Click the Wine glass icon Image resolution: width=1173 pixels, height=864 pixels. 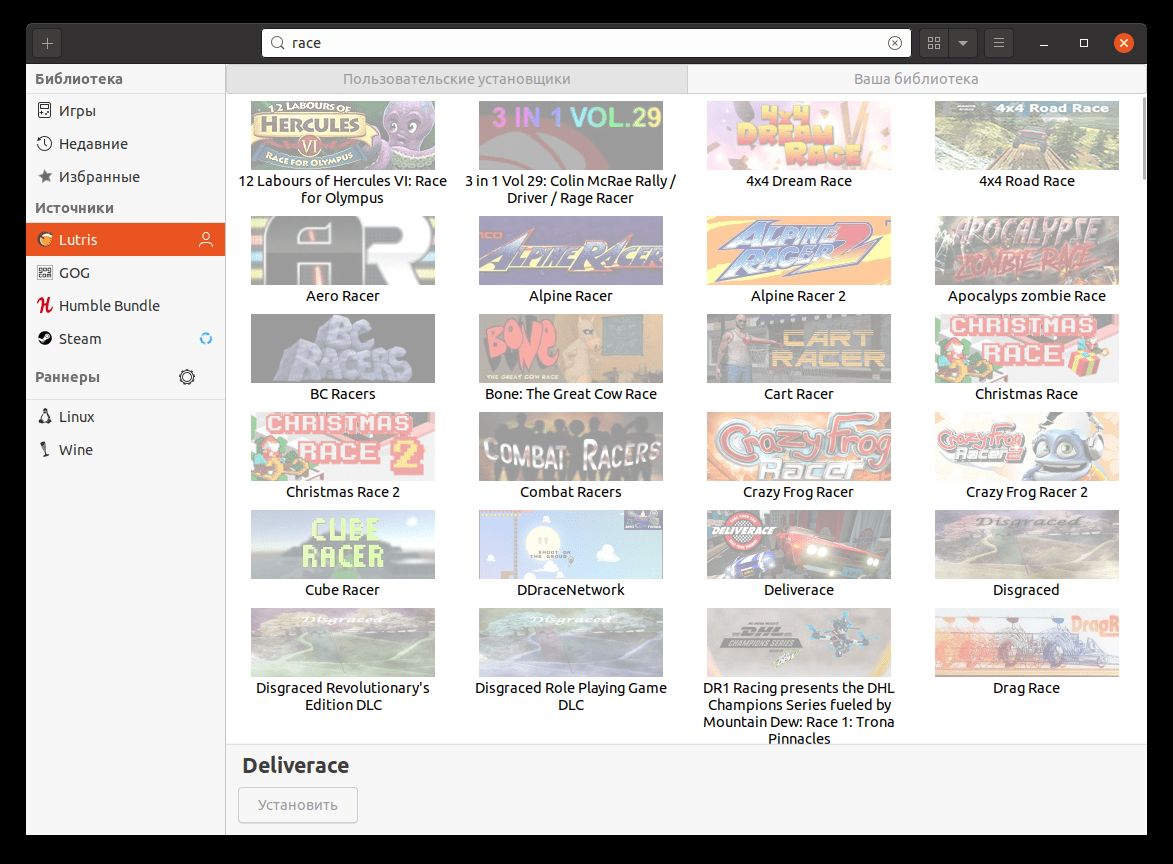(x=45, y=450)
